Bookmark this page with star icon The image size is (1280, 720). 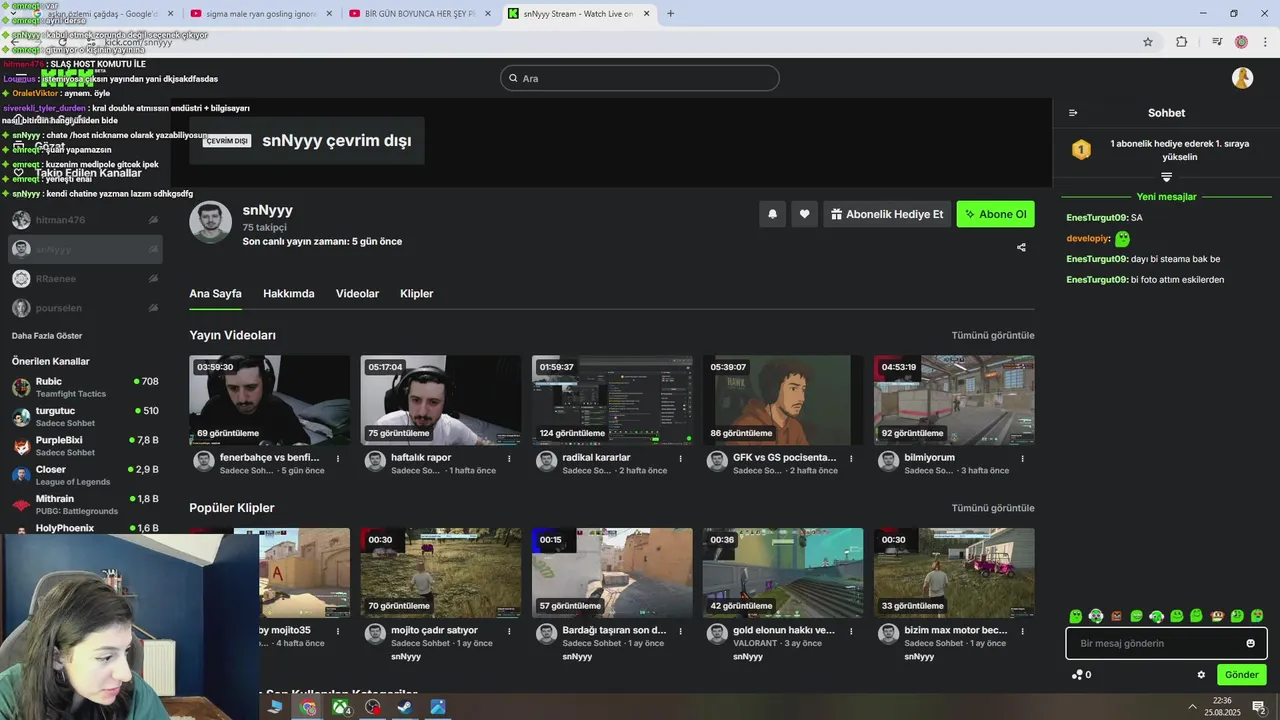(1148, 42)
